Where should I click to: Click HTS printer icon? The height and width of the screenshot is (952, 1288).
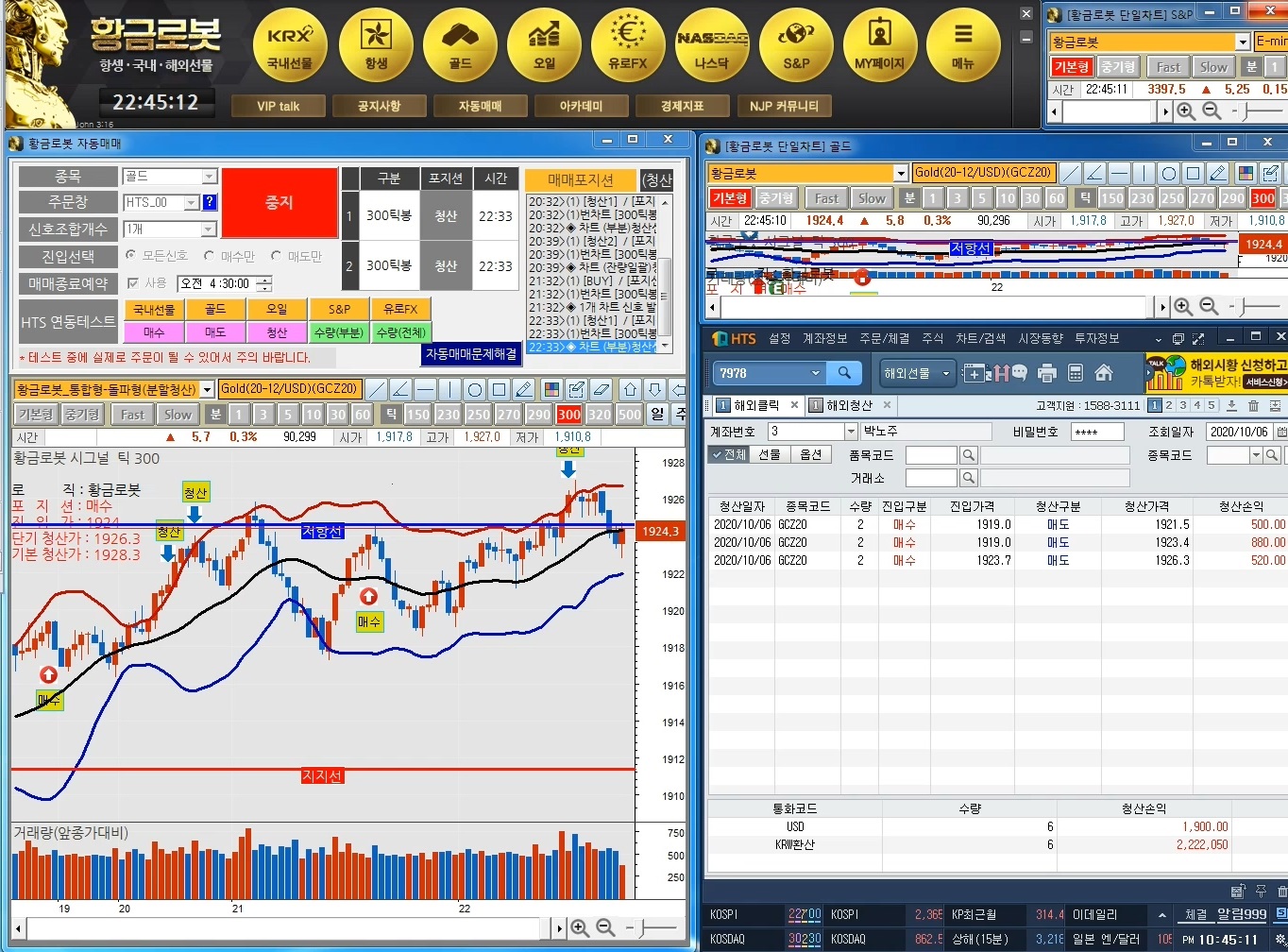(1046, 373)
